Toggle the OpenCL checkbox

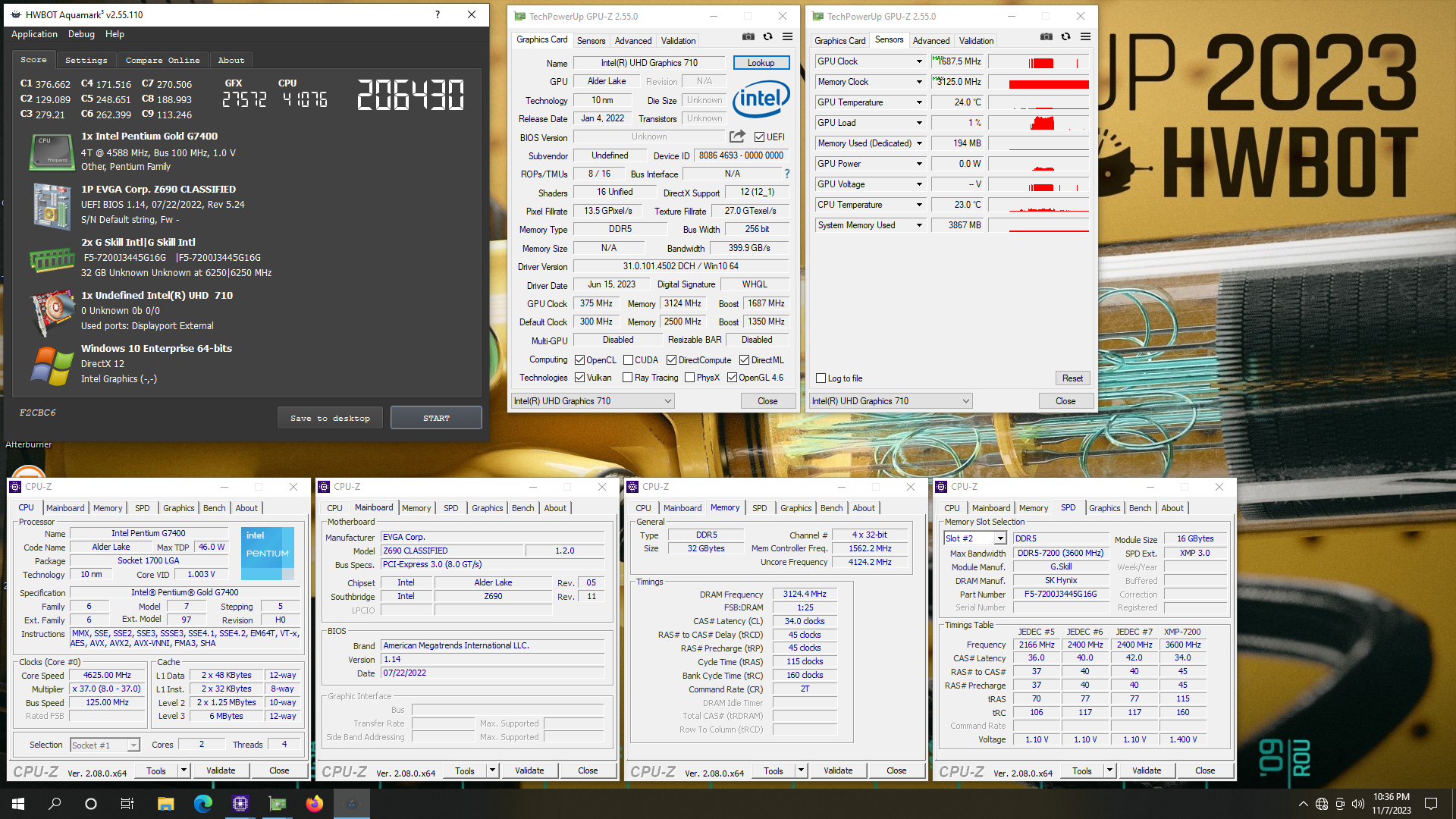(x=579, y=360)
